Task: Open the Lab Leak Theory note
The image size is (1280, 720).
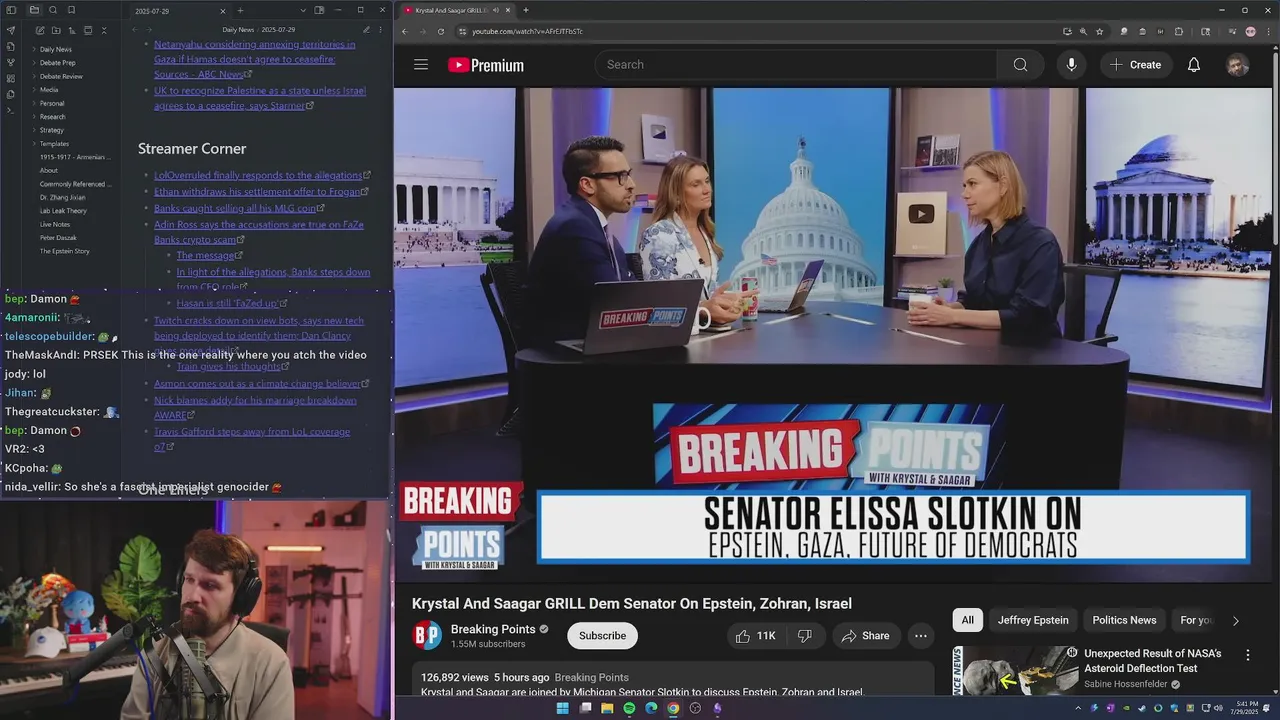Action: click(x=63, y=211)
